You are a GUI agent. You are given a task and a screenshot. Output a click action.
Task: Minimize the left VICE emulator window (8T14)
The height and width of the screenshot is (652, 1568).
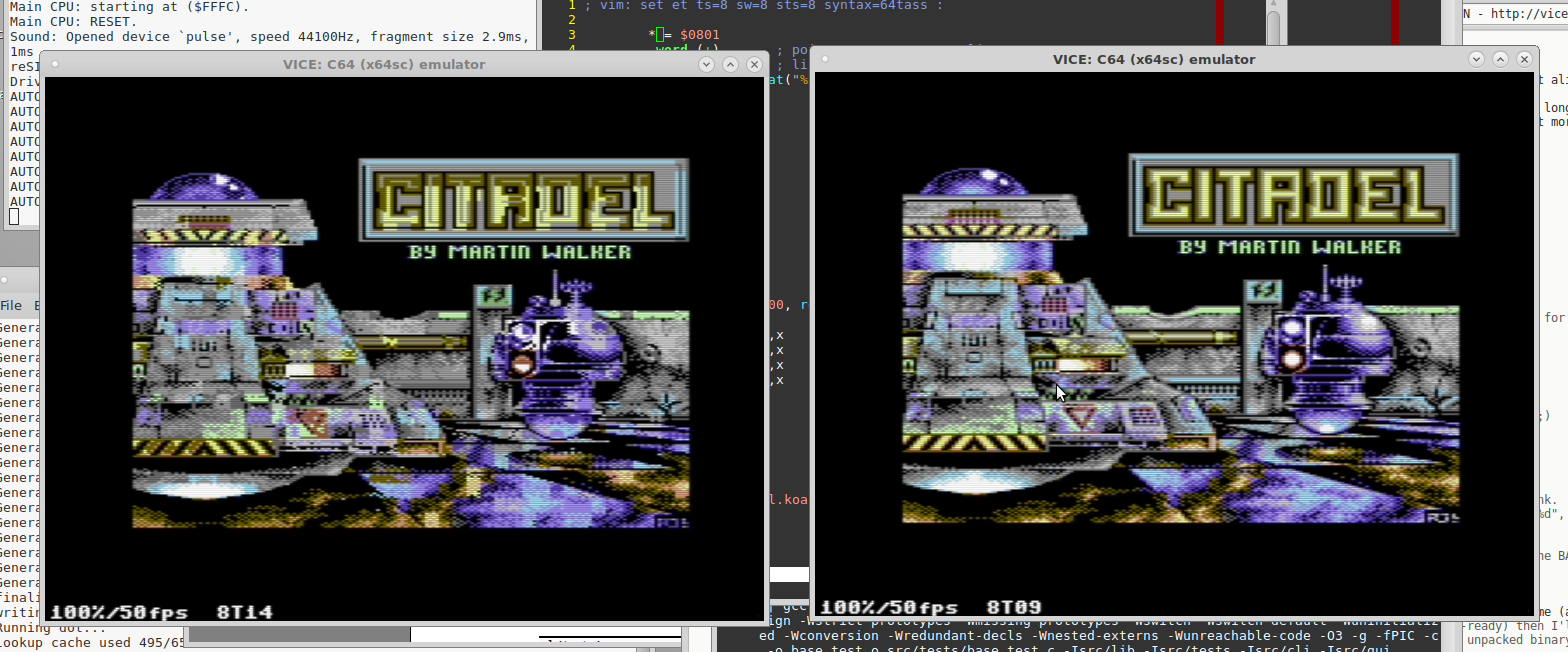coord(706,64)
